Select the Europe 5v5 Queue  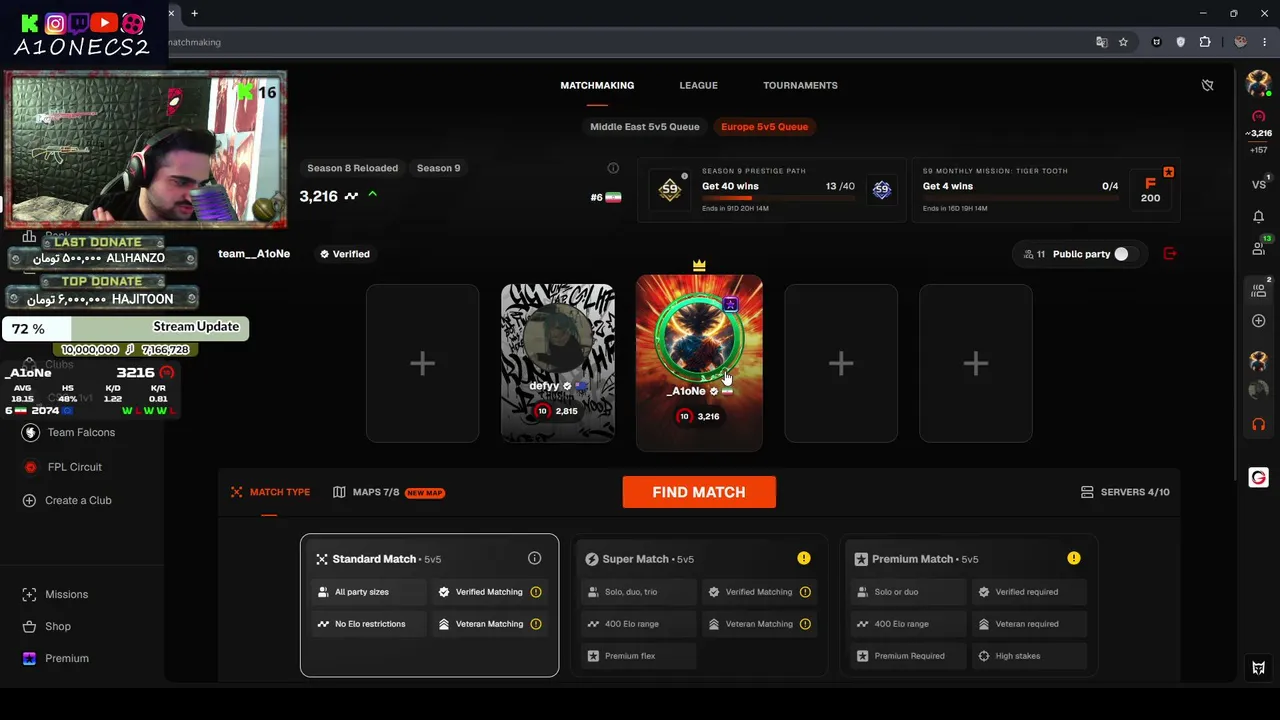[764, 127]
